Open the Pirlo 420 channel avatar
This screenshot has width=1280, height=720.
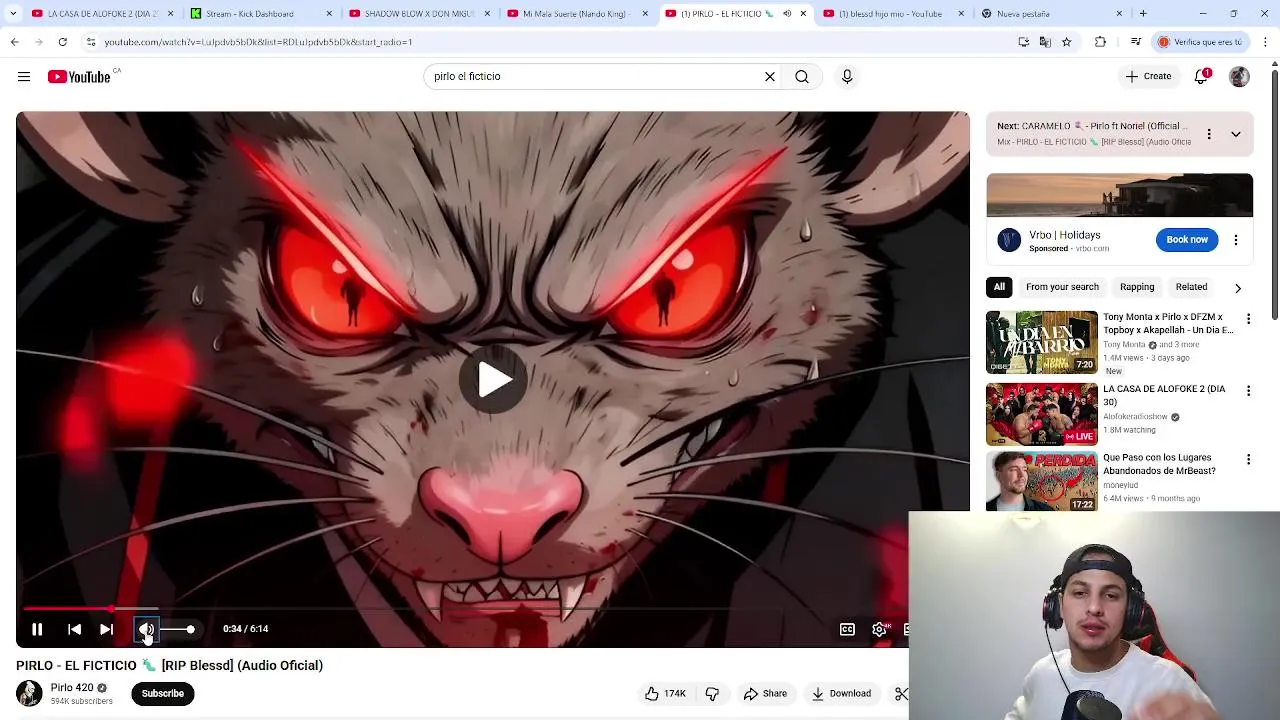pyautogui.click(x=29, y=693)
